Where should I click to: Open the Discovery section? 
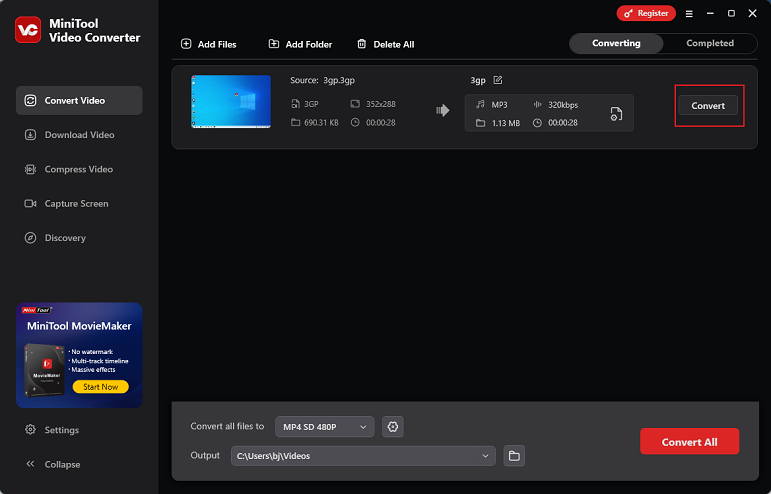click(x=79, y=238)
